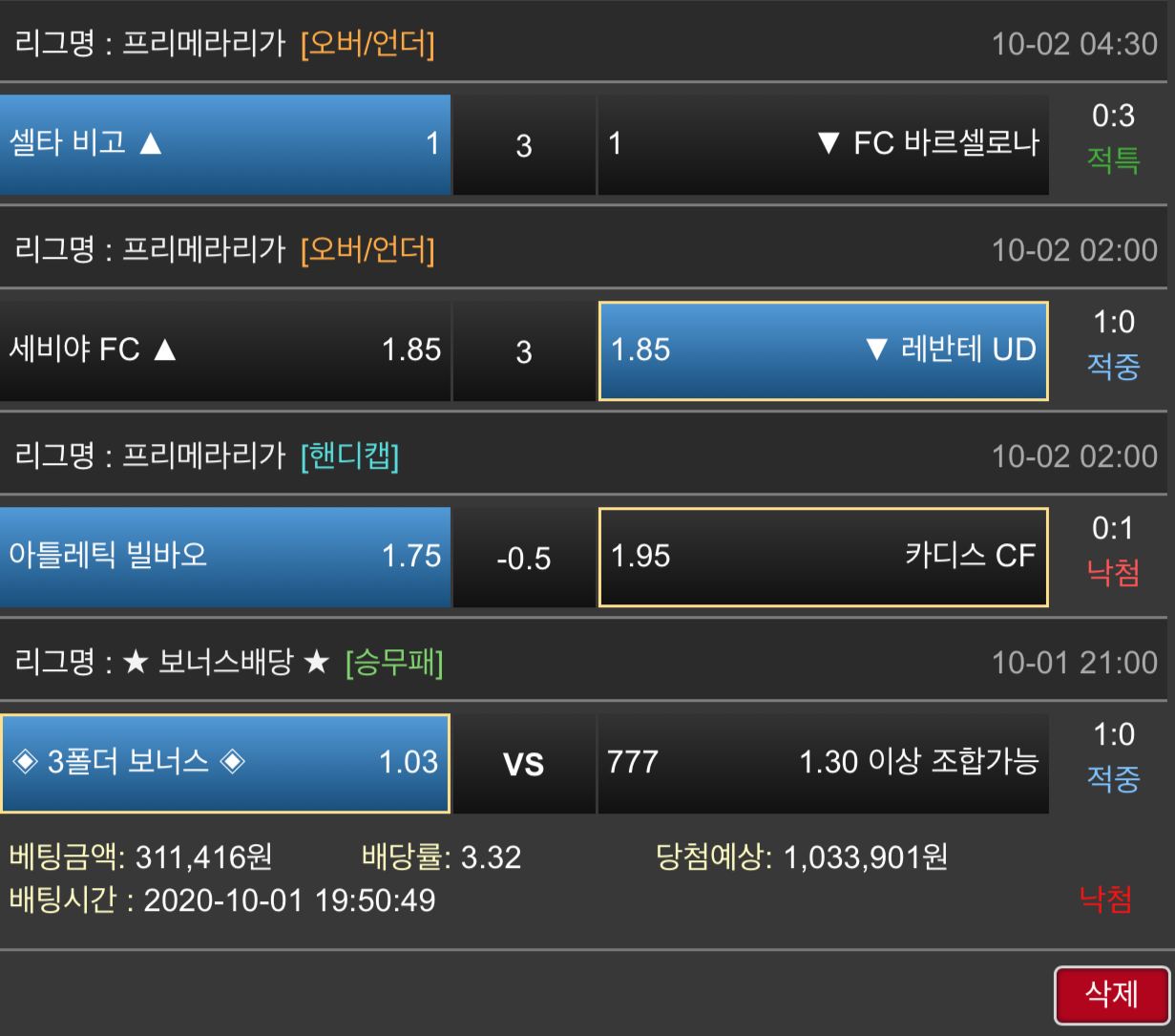Click the up triangle beside 셀타 비고
The height and width of the screenshot is (1036, 1175).
150,144
